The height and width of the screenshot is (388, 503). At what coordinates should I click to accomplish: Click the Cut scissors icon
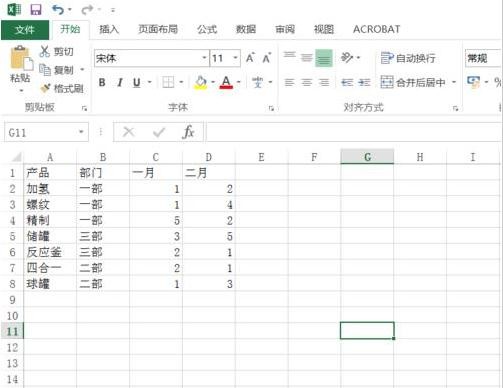tap(45, 51)
